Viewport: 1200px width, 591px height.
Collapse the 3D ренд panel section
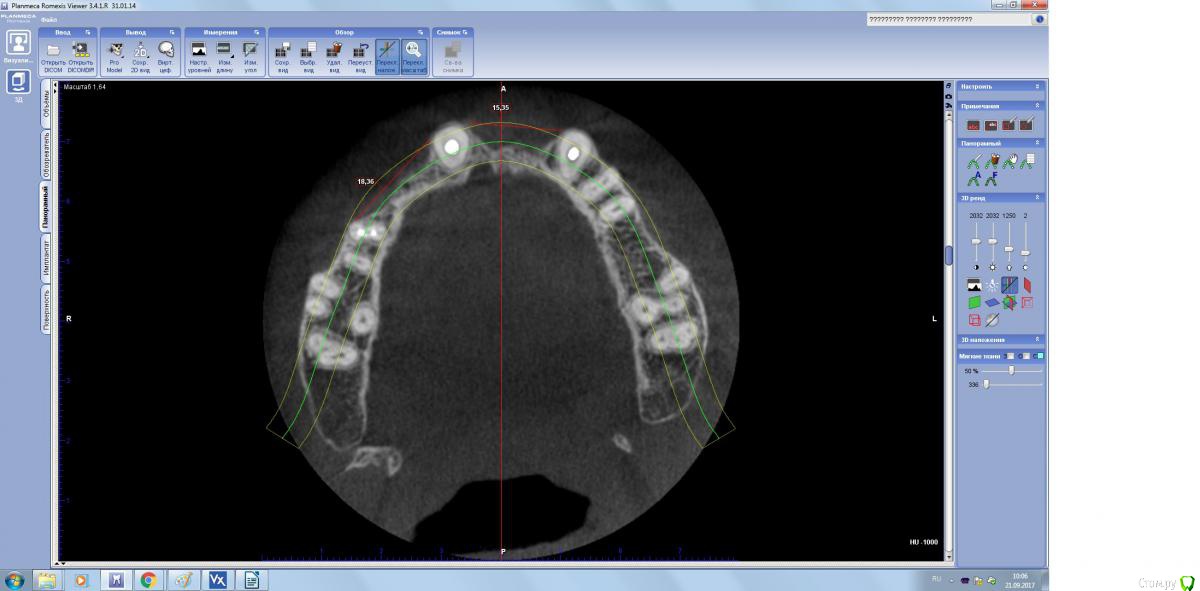(x=1037, y=198)
